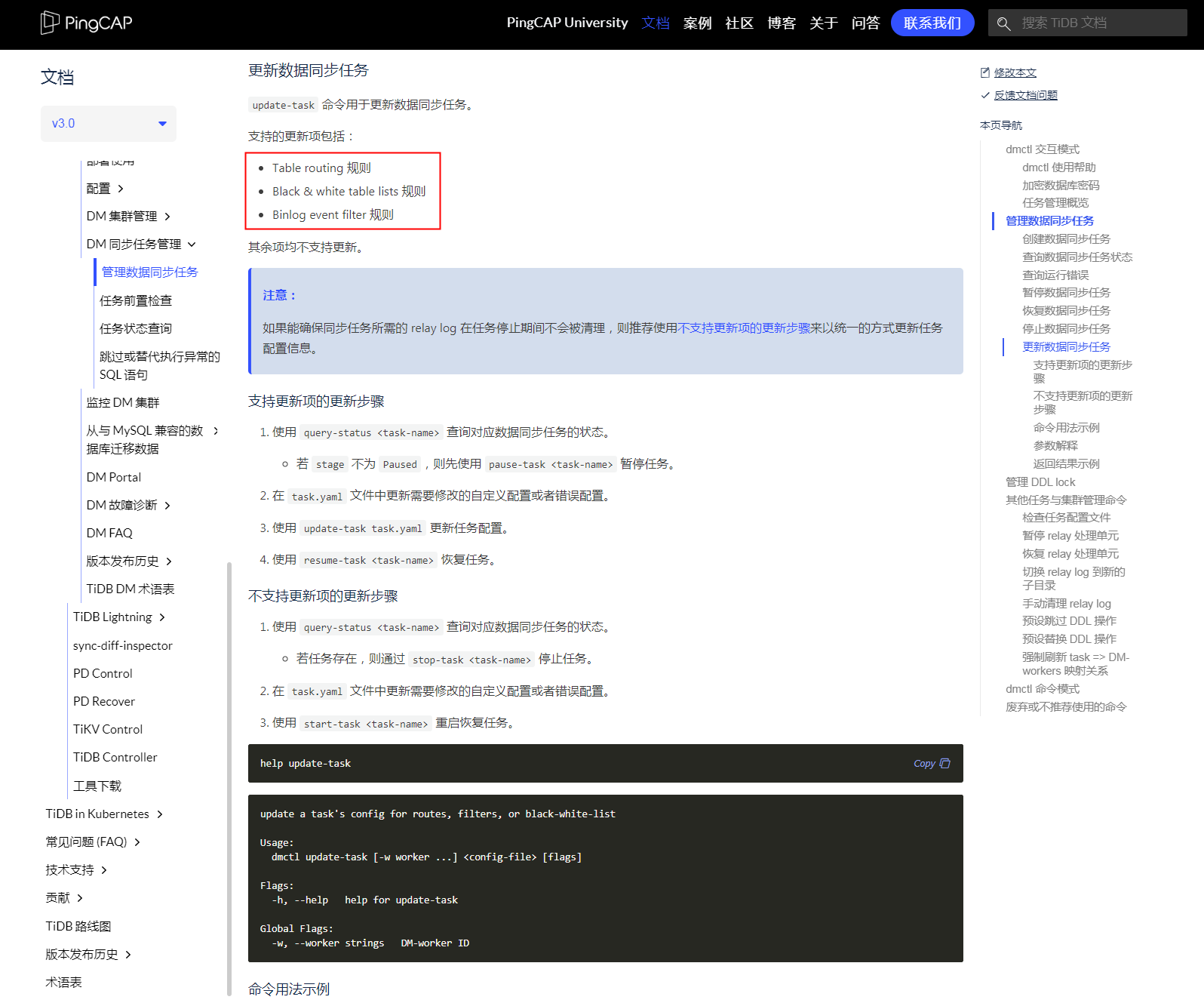Open PingCAP University in the top navigation
1204x1006 pixels.
(x=567, y=23)
